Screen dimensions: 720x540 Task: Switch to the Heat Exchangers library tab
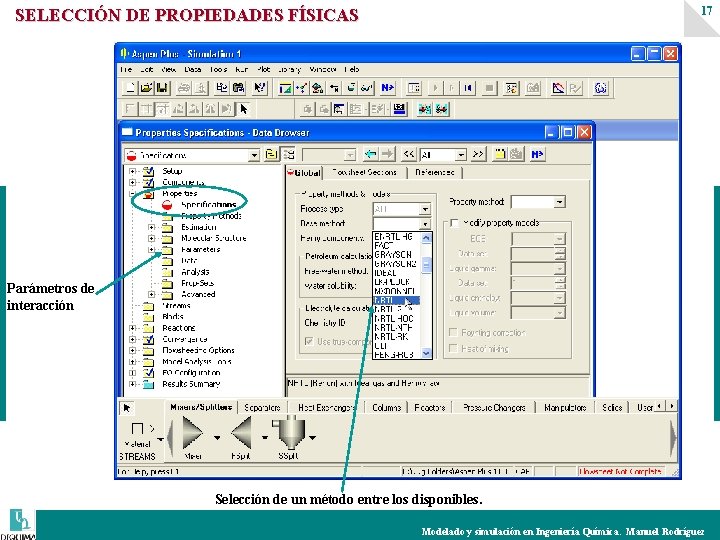tap(326, 407)
